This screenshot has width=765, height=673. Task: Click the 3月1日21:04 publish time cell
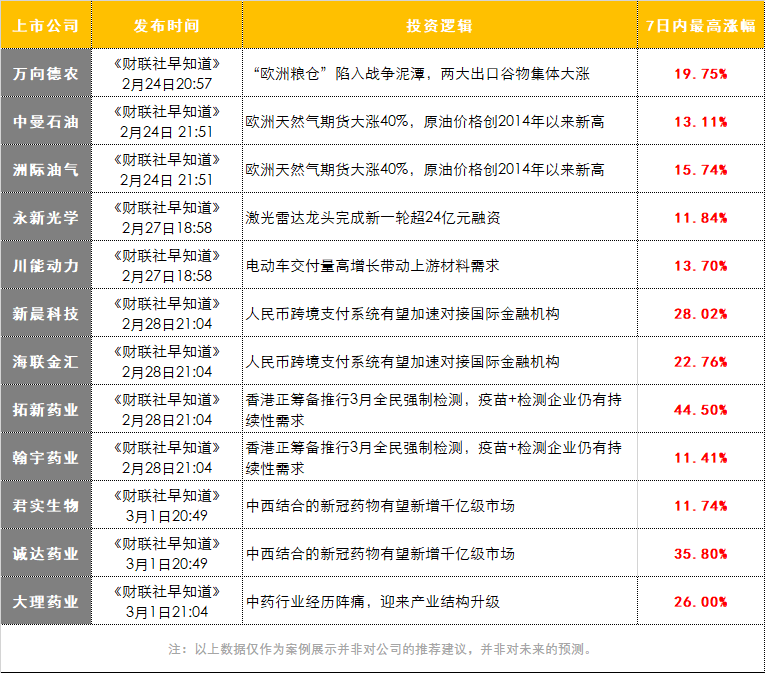point(167,602)
